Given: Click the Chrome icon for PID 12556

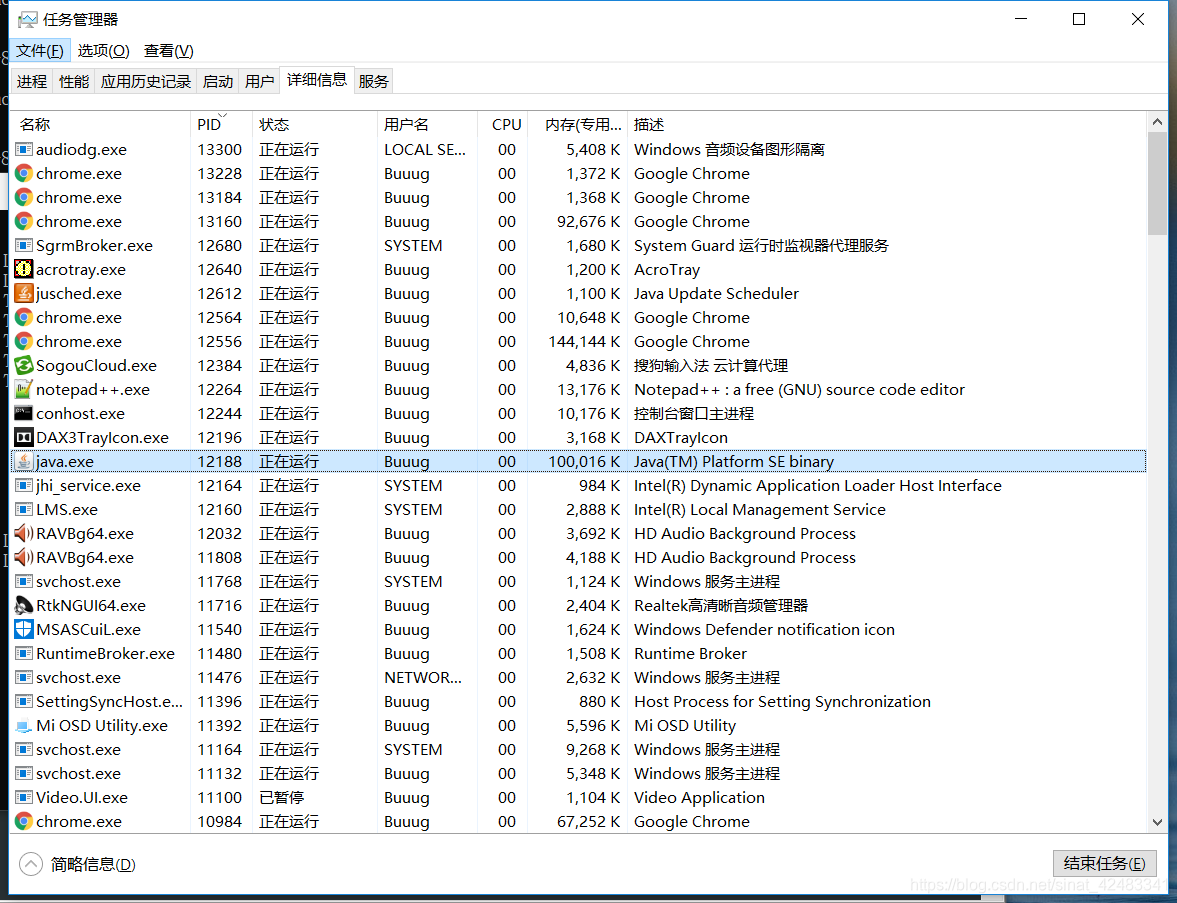Looking at the screenshot, I should (x=24, y=342).
